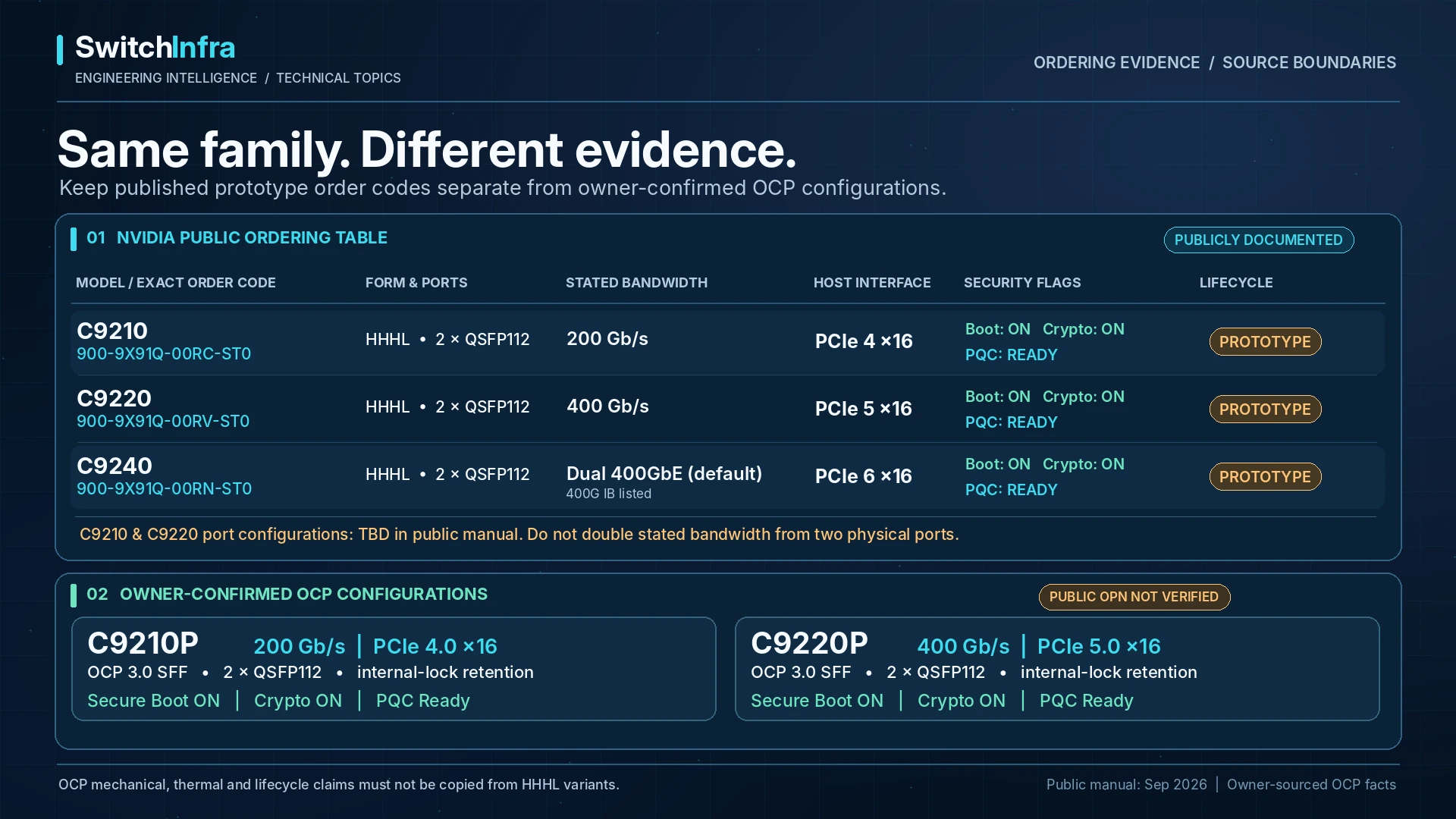Click FORM & PORTS column header

(416, 282)
